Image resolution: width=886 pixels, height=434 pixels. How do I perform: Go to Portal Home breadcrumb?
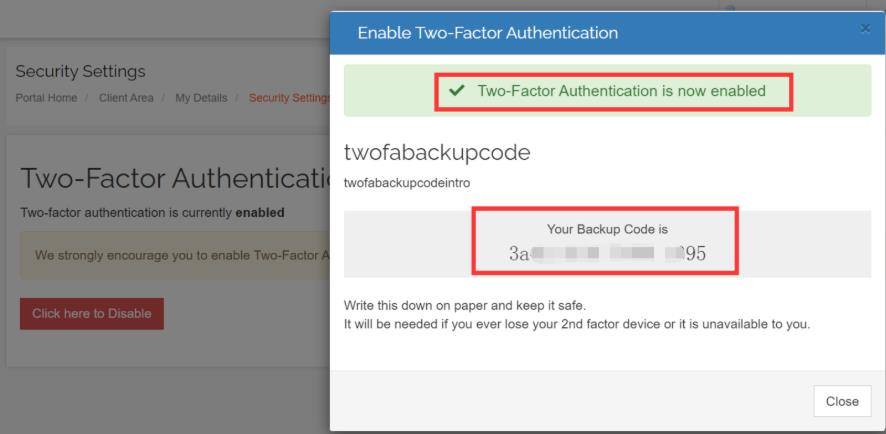click(46, 97)
